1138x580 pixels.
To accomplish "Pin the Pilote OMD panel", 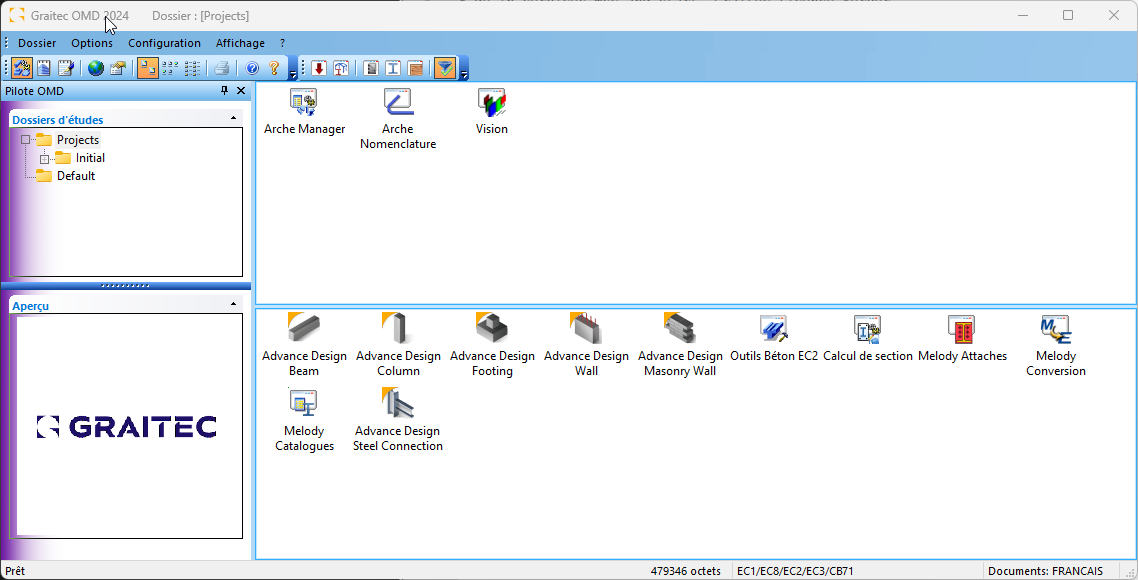I will [224, 91].
